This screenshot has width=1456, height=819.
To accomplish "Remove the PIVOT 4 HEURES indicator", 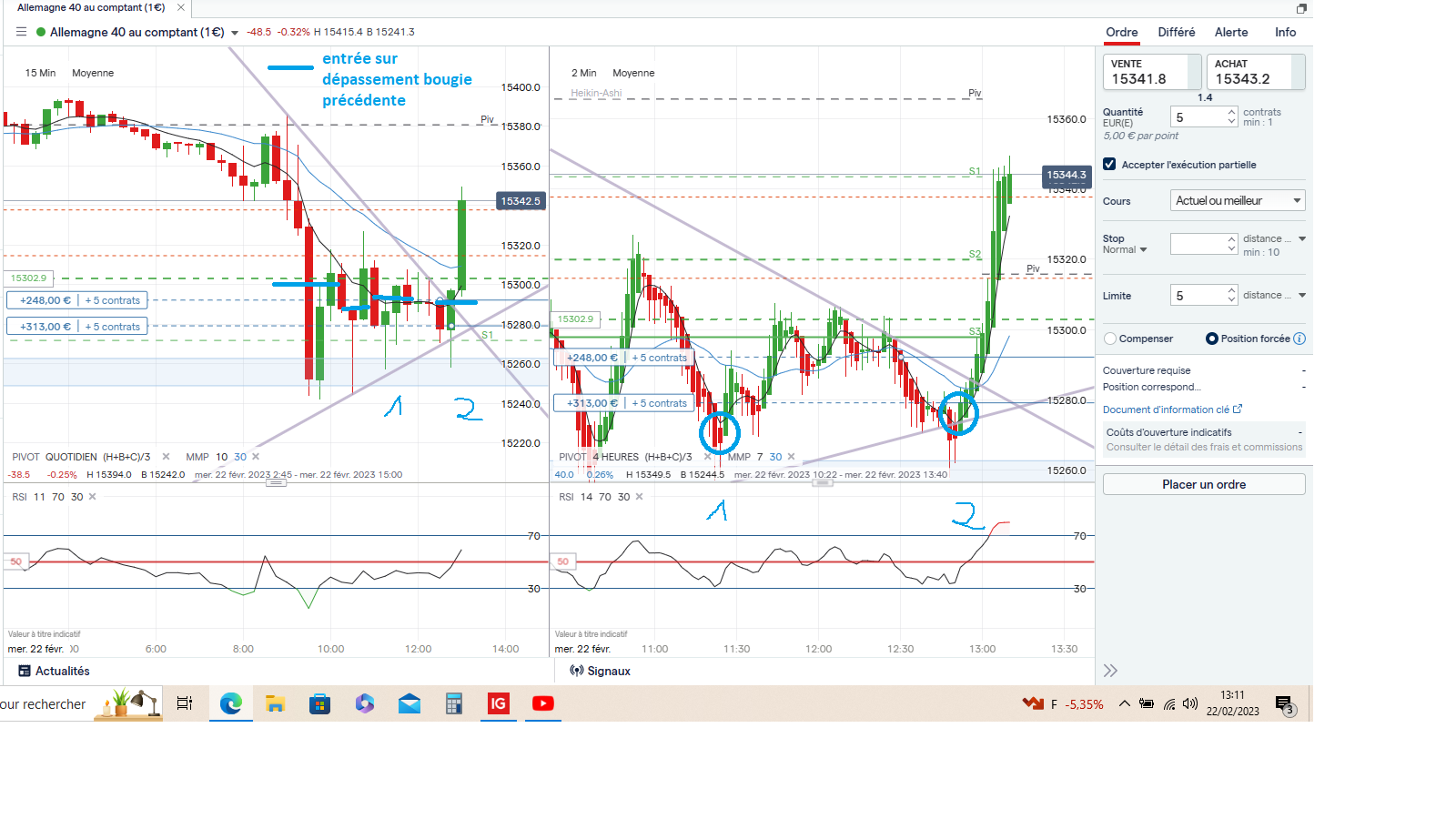I will pyautogui.click(x=707, y=457).
